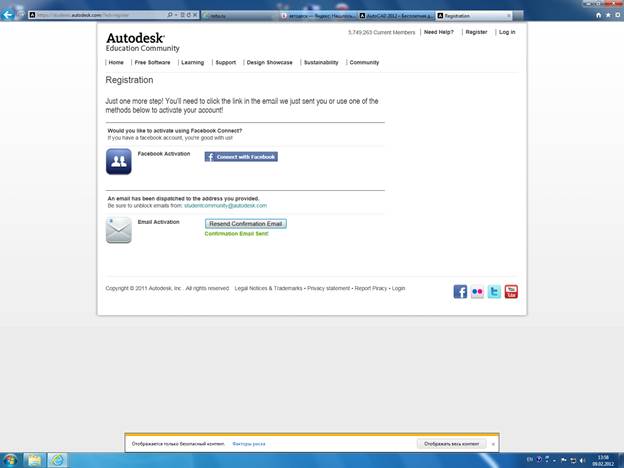The image size is (624, 468).
Task: Switch to the first green-icon browser tab
Action: click(x=240, y=16)
